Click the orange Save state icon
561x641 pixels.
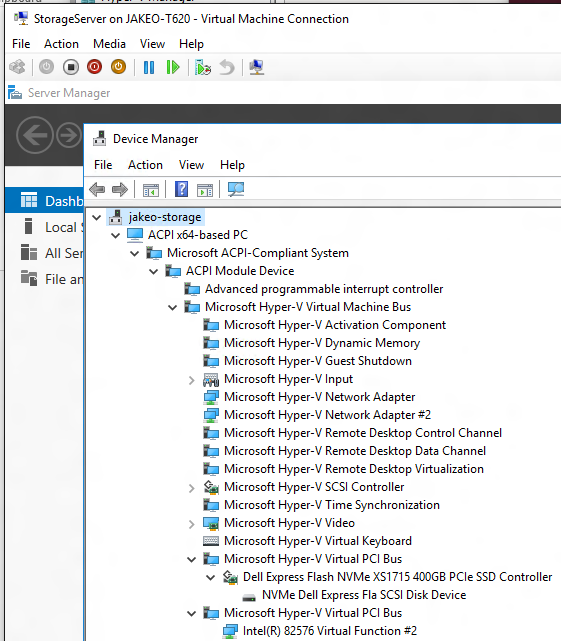click(x=119, y=67)
